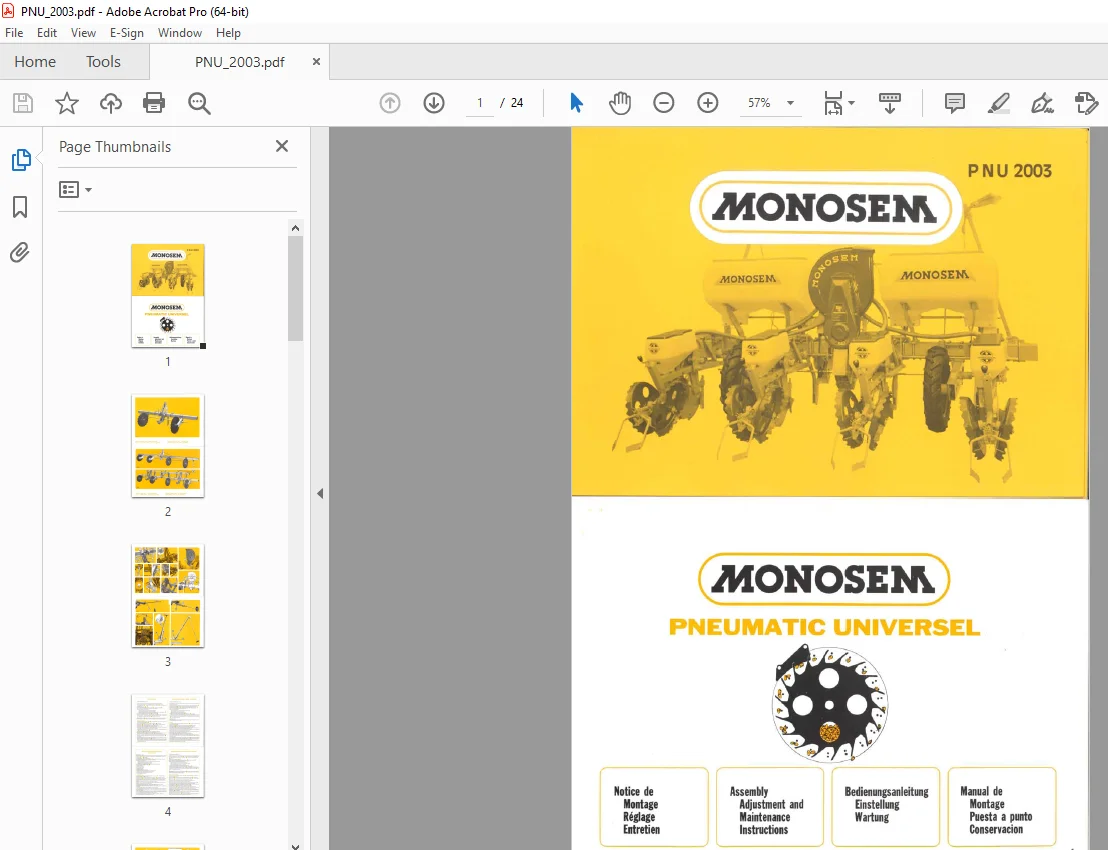1108x850 pixels.
Task: Select page 3 thumbnail
Action: (x=168, y=596)
